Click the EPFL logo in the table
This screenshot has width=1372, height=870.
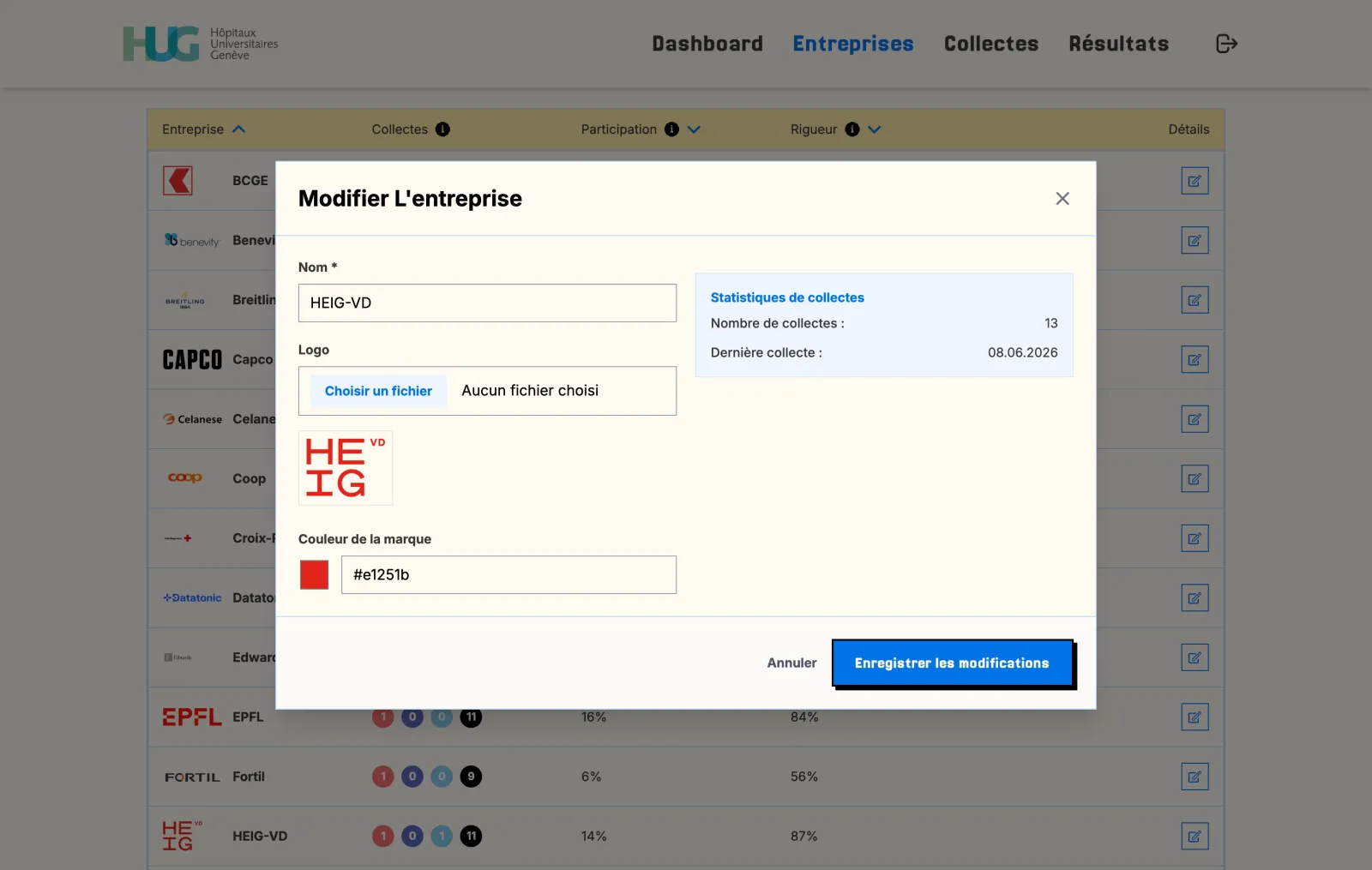pos(192,717)
